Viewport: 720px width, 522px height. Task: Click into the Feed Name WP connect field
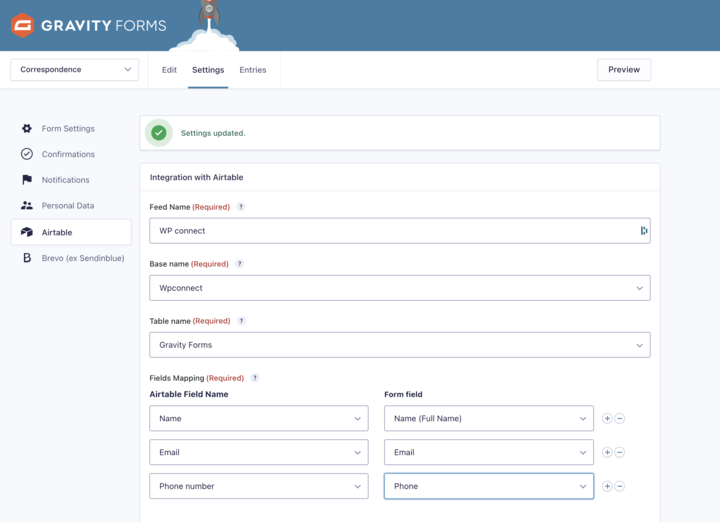coord(399,231)
